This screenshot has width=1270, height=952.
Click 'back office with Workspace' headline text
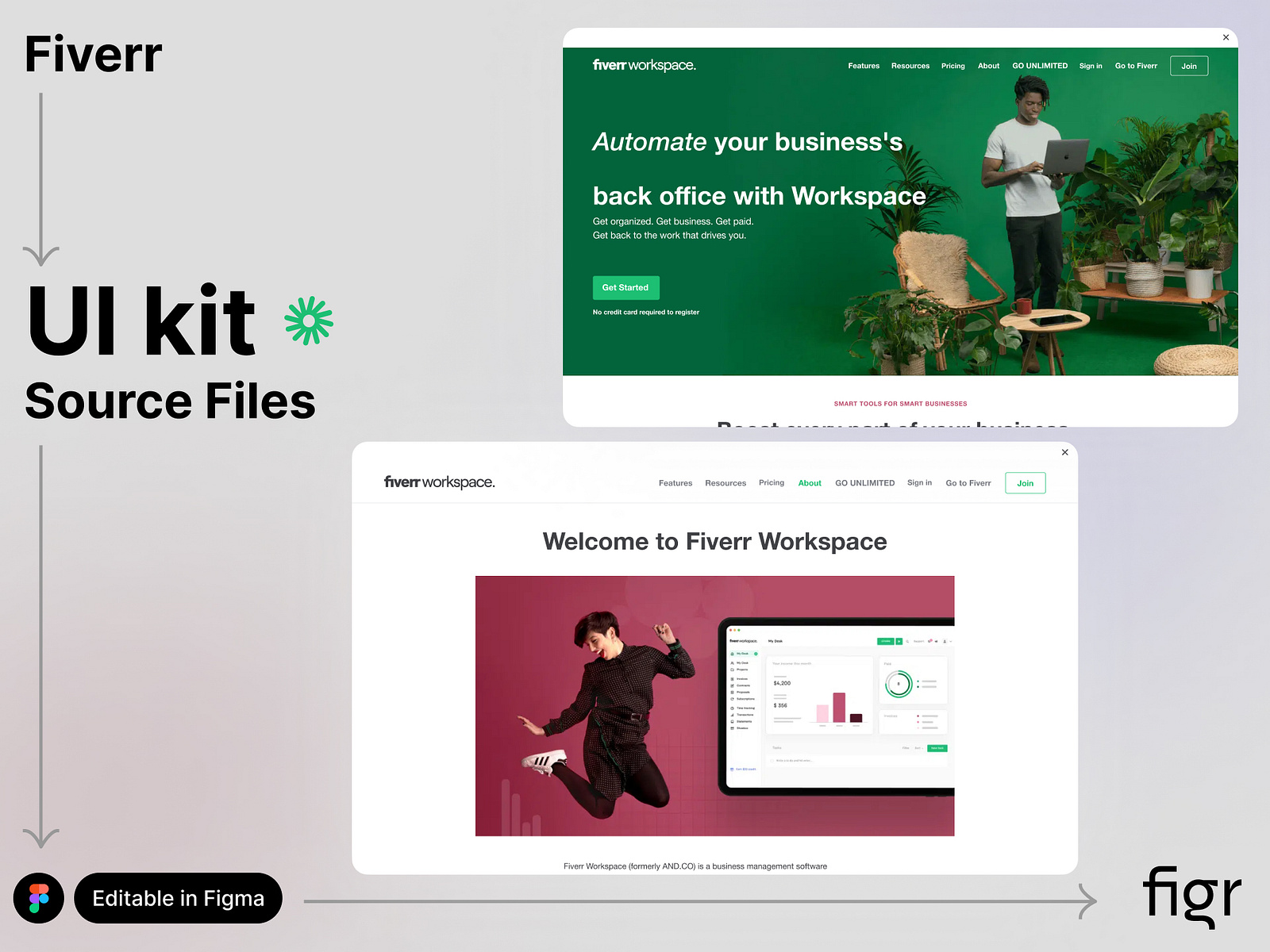point(760,196)
